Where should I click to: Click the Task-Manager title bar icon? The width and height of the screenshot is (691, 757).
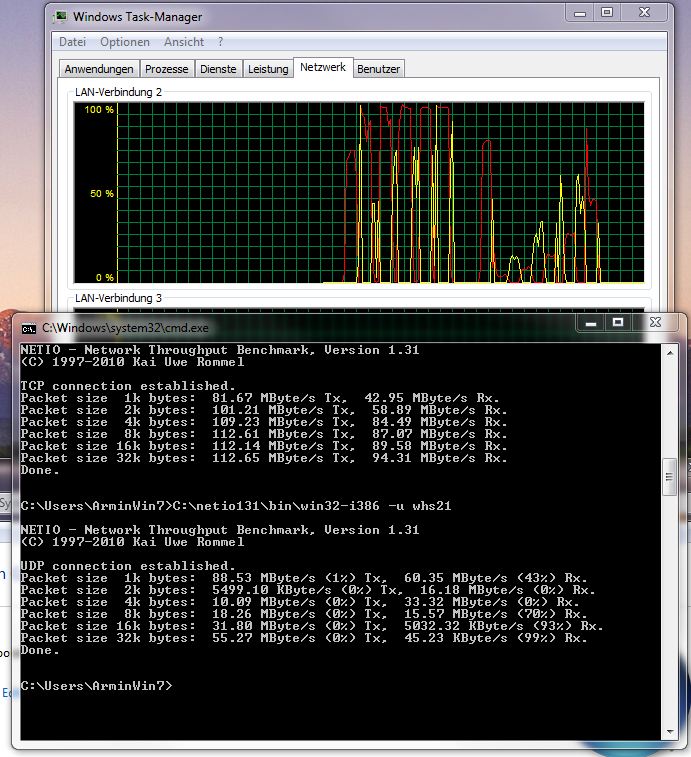click(60, 17)
